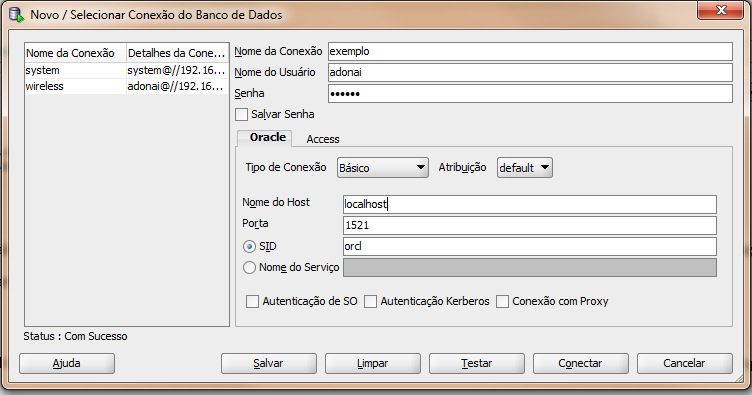Tick the Autenticação Kerberos checkbox
Screen dimensions: 752x395
370,302
